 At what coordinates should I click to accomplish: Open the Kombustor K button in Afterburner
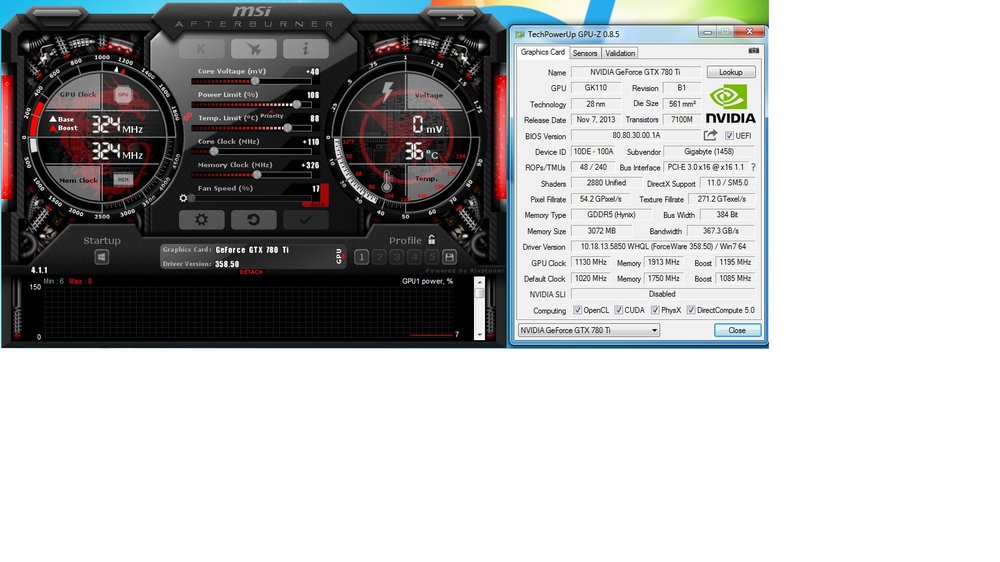(x=202, y=48)
